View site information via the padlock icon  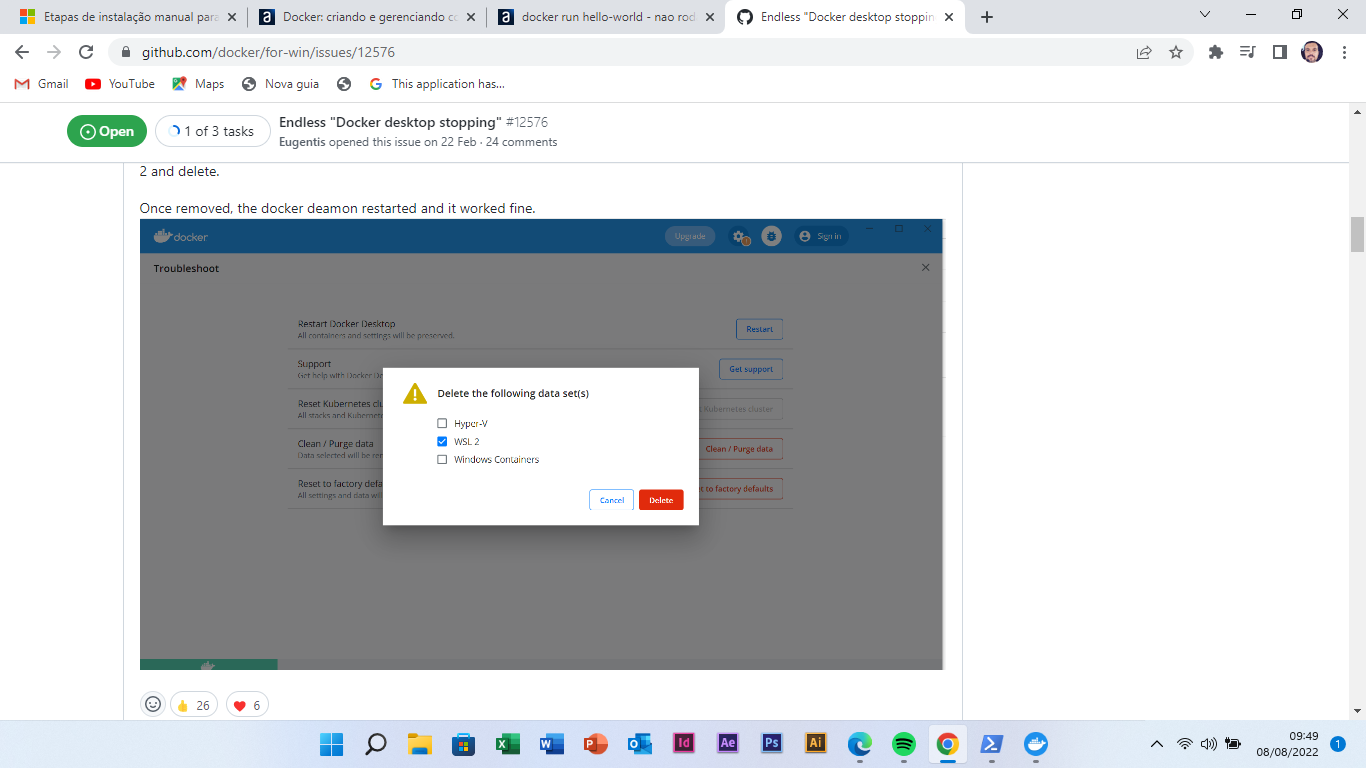coord(125,52)
